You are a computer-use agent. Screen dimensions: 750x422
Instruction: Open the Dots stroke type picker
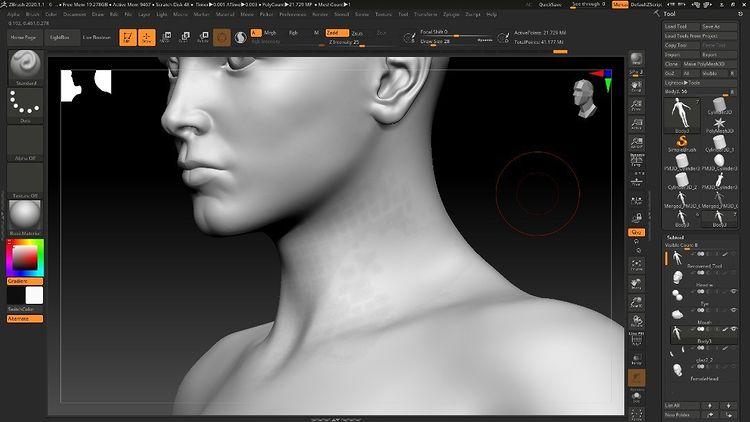click(x=22, y=103)
